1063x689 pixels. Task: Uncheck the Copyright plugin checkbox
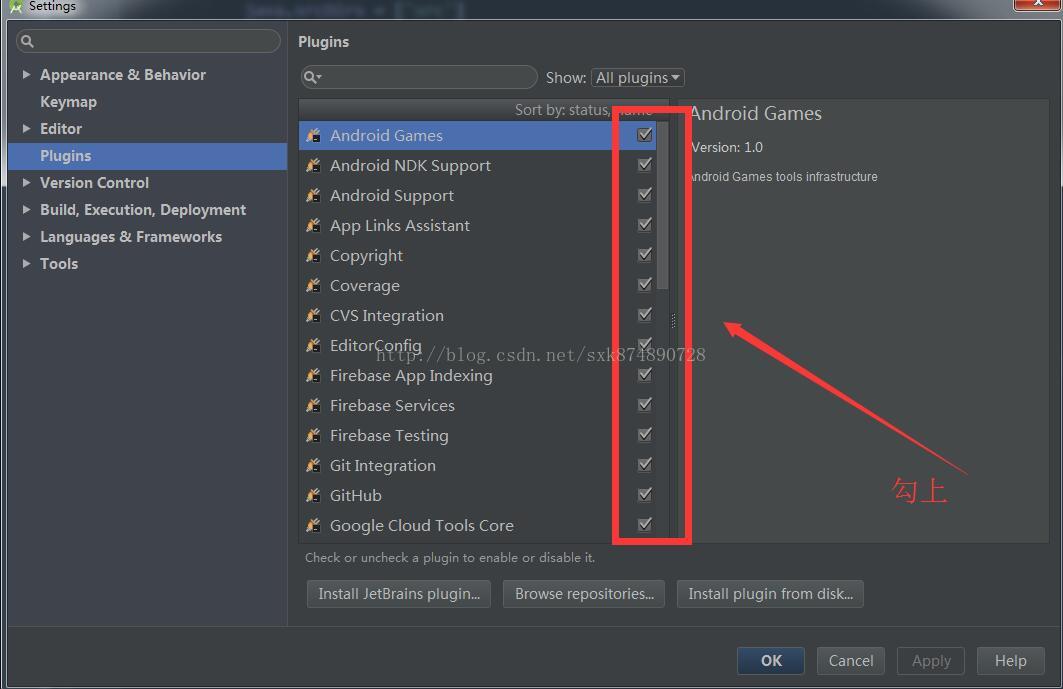pyautogui.click(x=645, y=254)
